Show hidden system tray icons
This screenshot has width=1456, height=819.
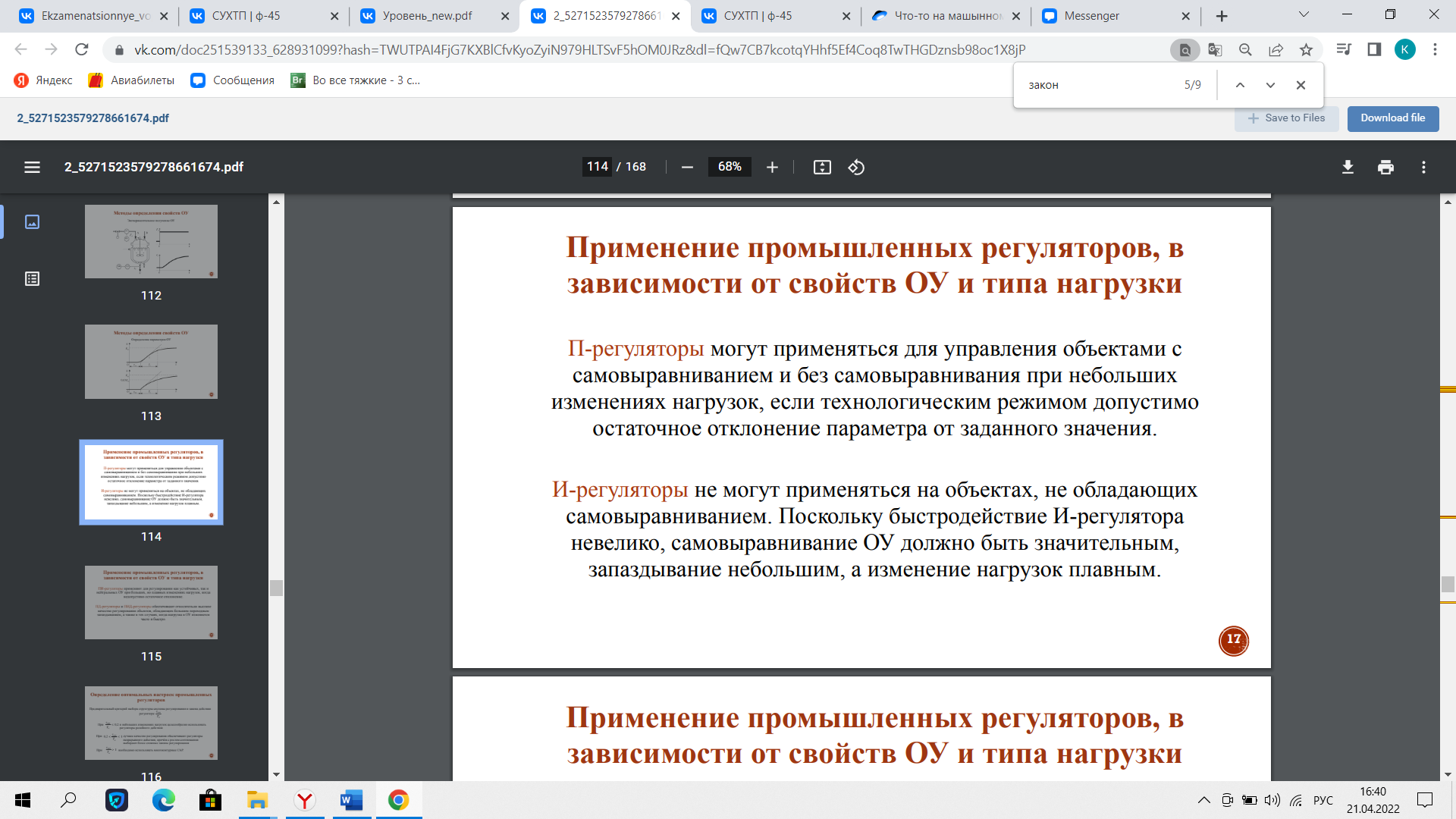(1203, 800)
